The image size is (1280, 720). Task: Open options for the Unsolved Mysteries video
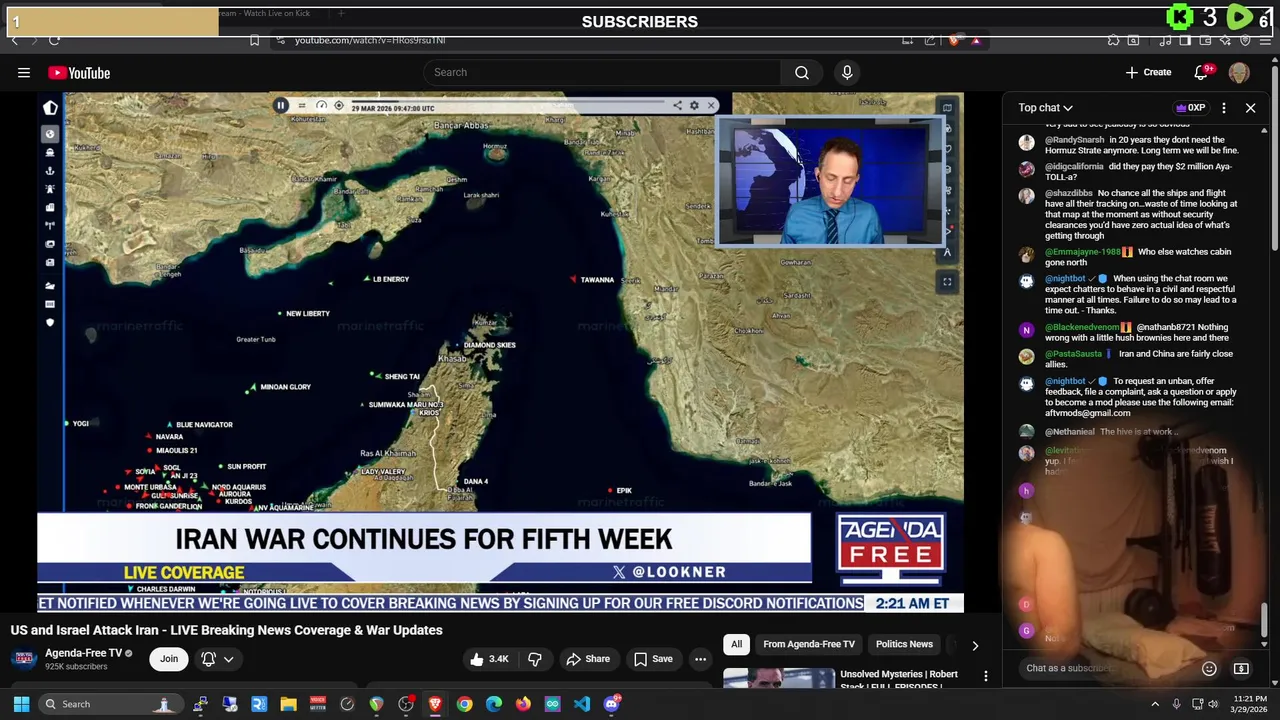point(985,677)
